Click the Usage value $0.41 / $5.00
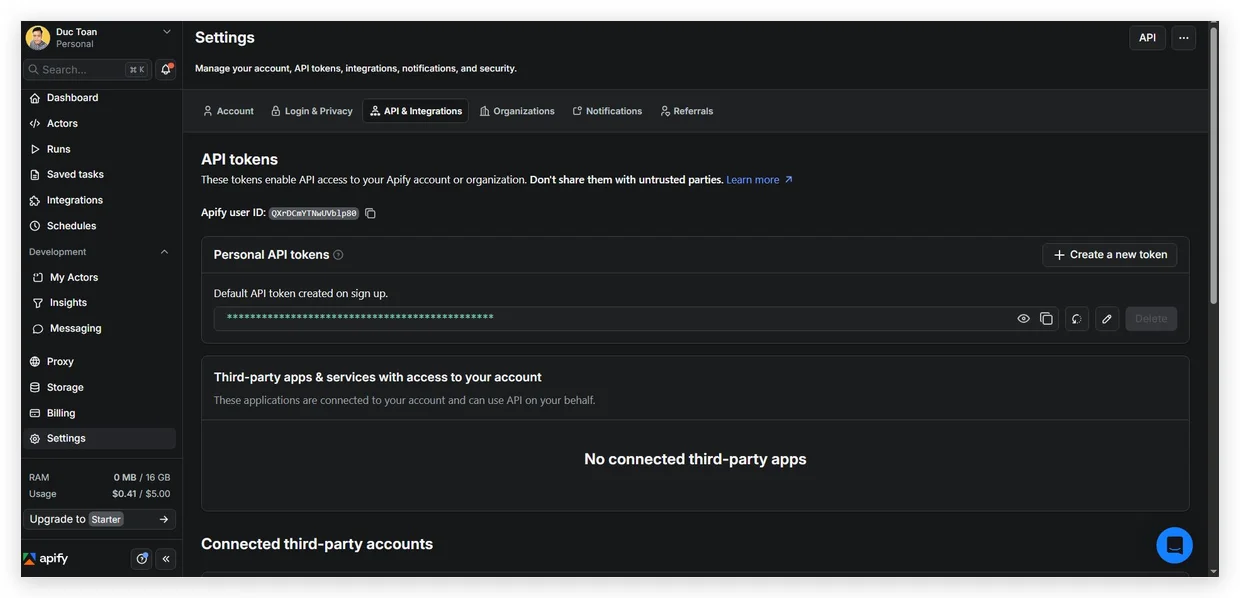Image resolution: width=1240 pixels, height=598 pixels. coord(141,494)
